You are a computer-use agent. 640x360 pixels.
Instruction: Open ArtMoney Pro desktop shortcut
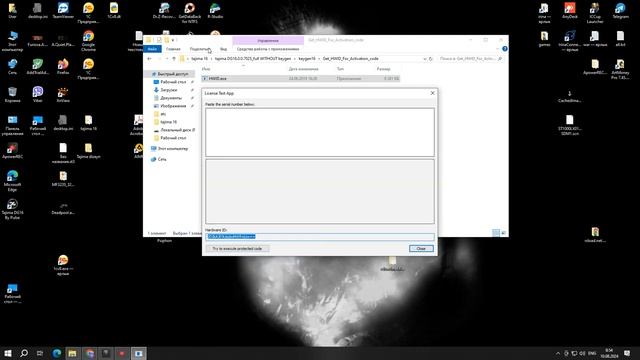620,69
